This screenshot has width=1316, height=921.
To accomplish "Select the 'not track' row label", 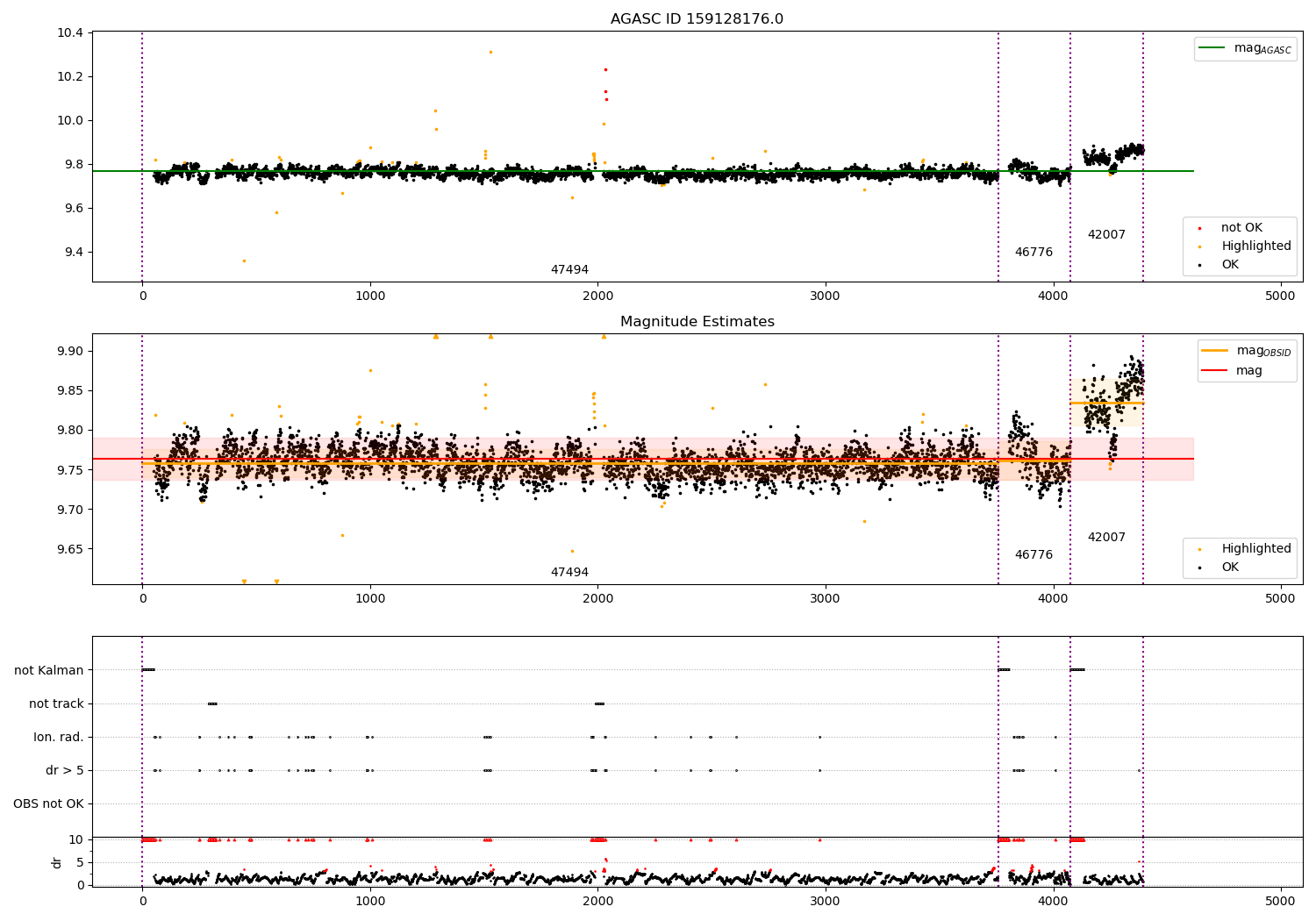I will tap(56, 703).
